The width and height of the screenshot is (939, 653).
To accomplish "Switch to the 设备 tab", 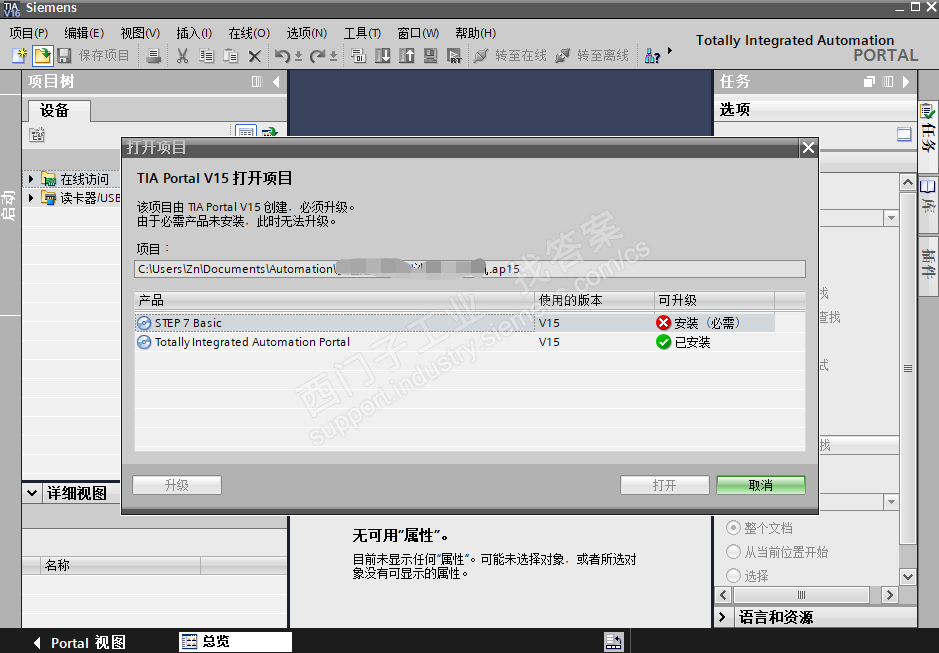I will tap(59, 110).
